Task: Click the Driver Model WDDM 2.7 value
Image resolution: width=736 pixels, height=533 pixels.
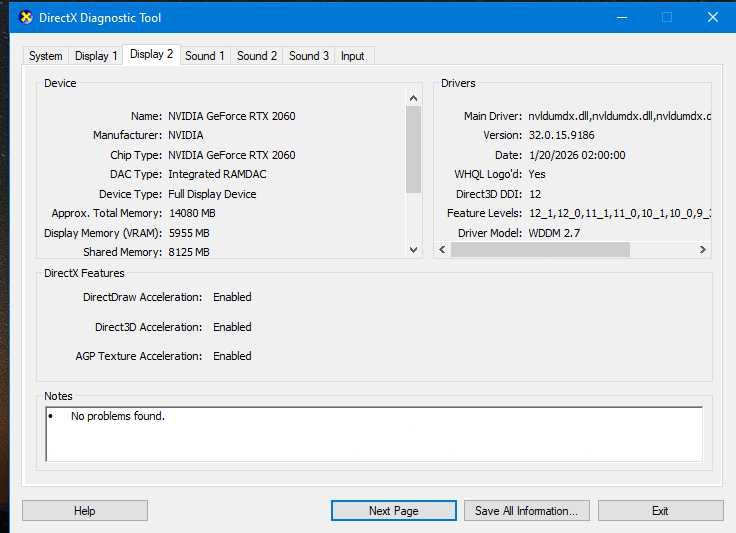Action: pyautogui.click(x=554, y=233)
